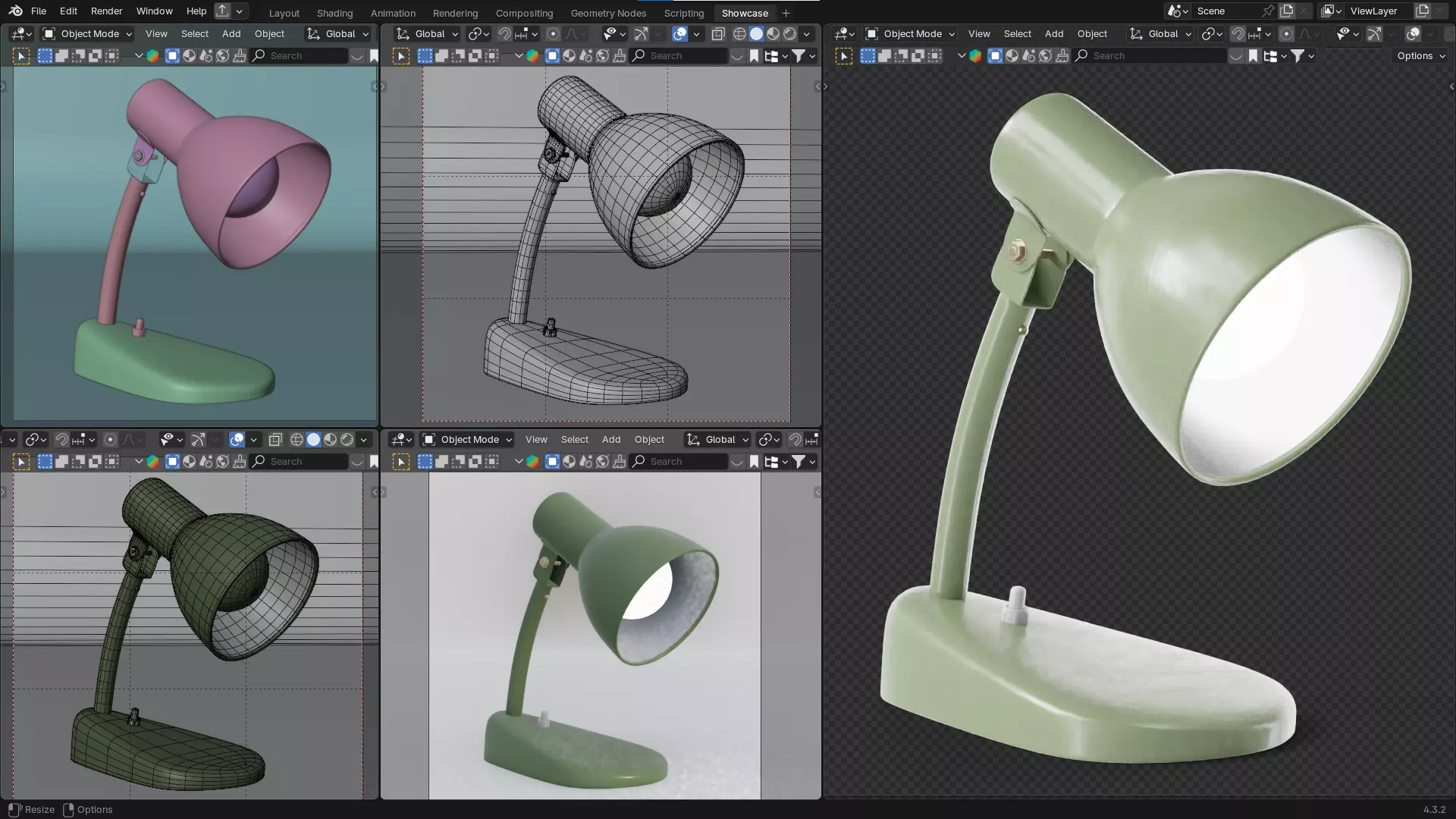Image resolution: width=1456 pixels, height=819 pixels.
Task: Click the Edit menu
Action: pyautogui.click(x=68, y=11)
